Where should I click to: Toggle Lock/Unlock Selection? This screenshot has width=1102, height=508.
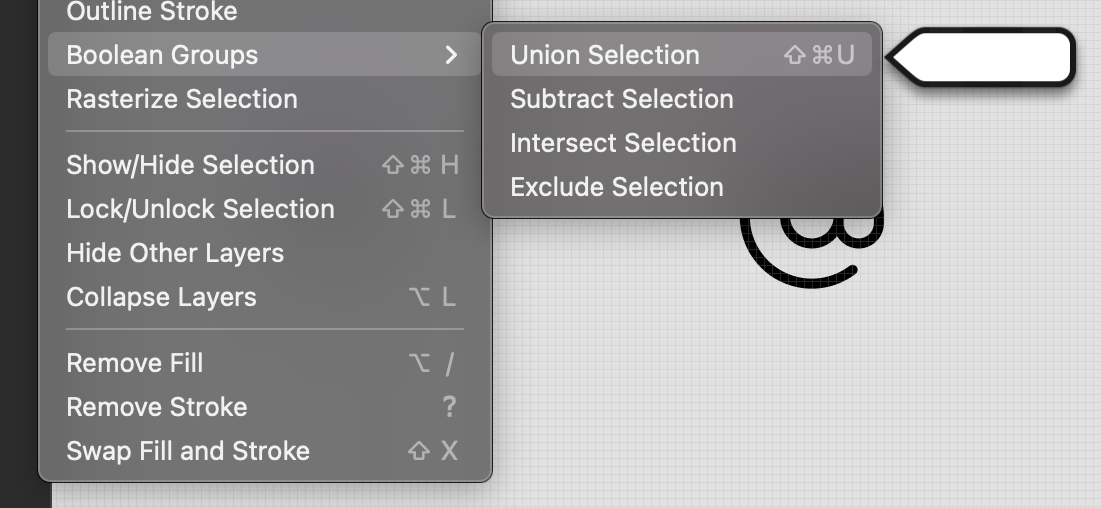[x=200, y=209]
